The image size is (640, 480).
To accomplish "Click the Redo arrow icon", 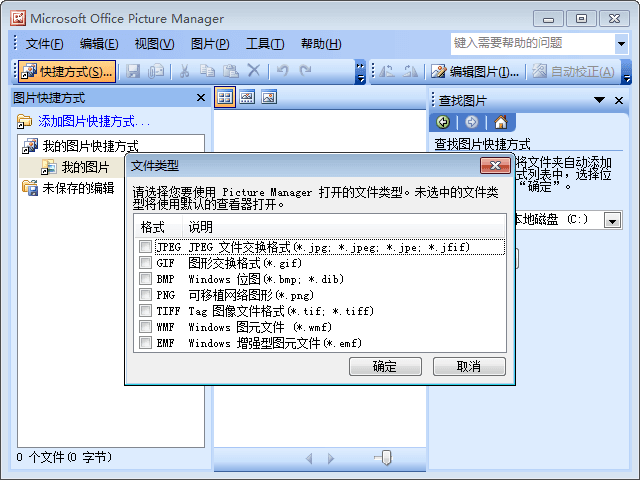I will pos(305,71).
